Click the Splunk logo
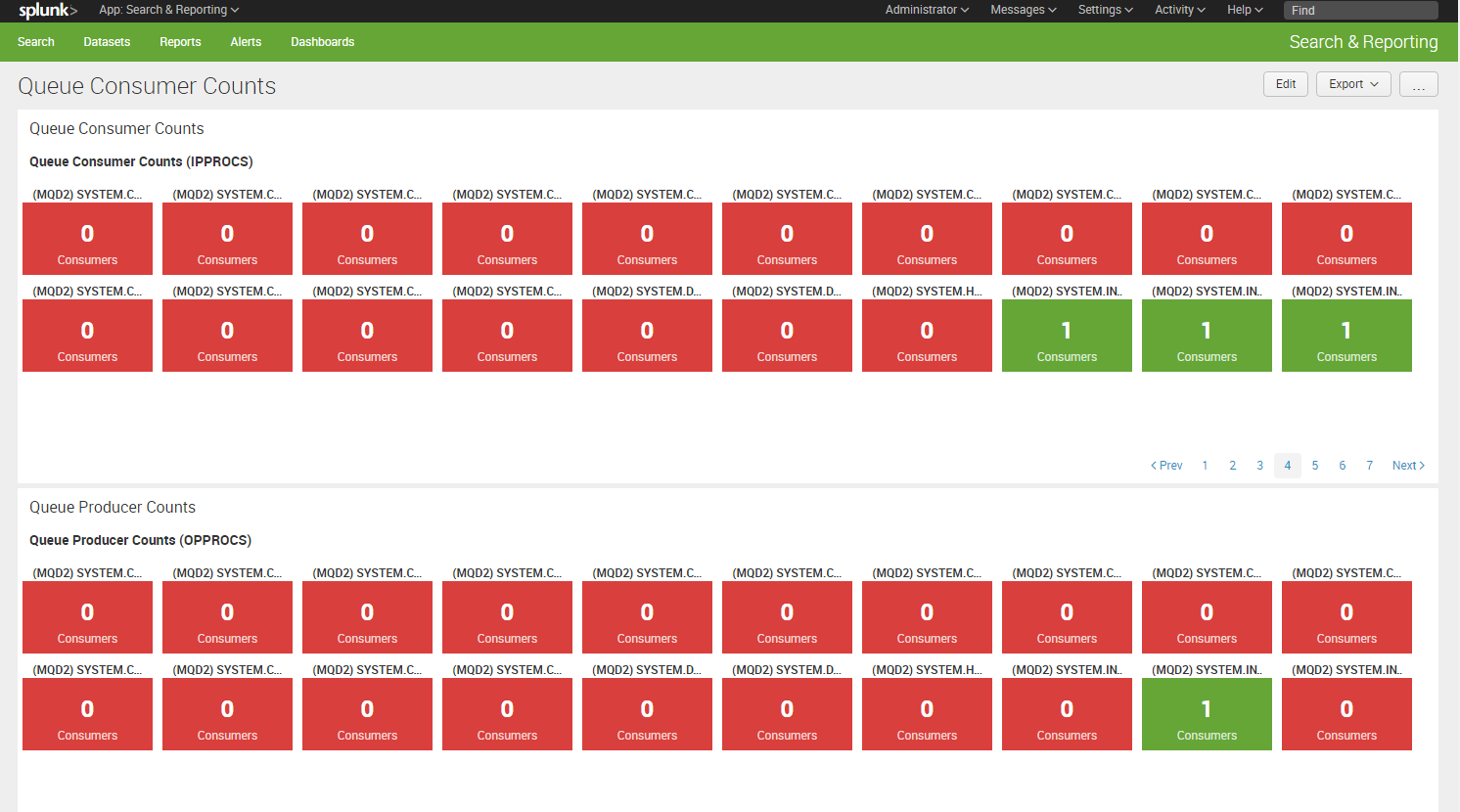Image resolution: width=1460 pixels, height=812 pixels. [47, 11]
